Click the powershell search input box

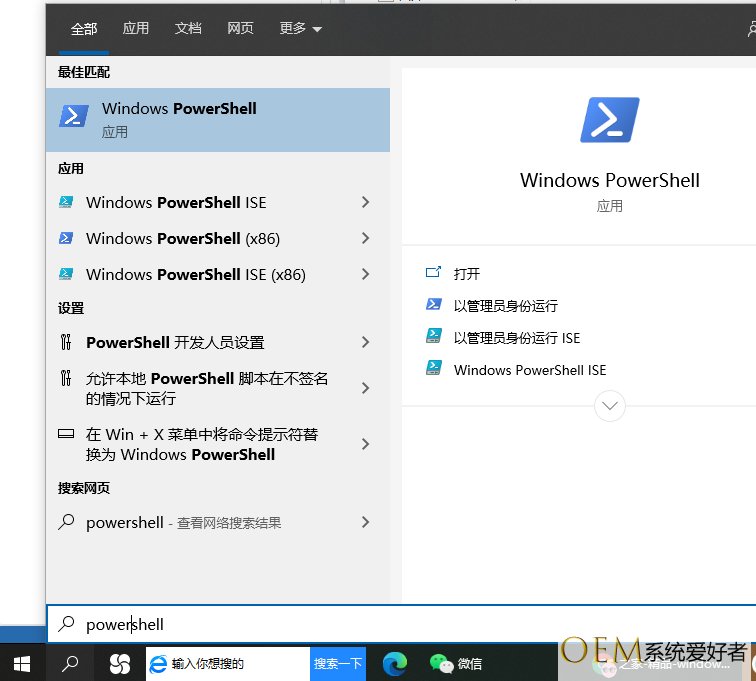pyautogui.click(x=400, y=624)
